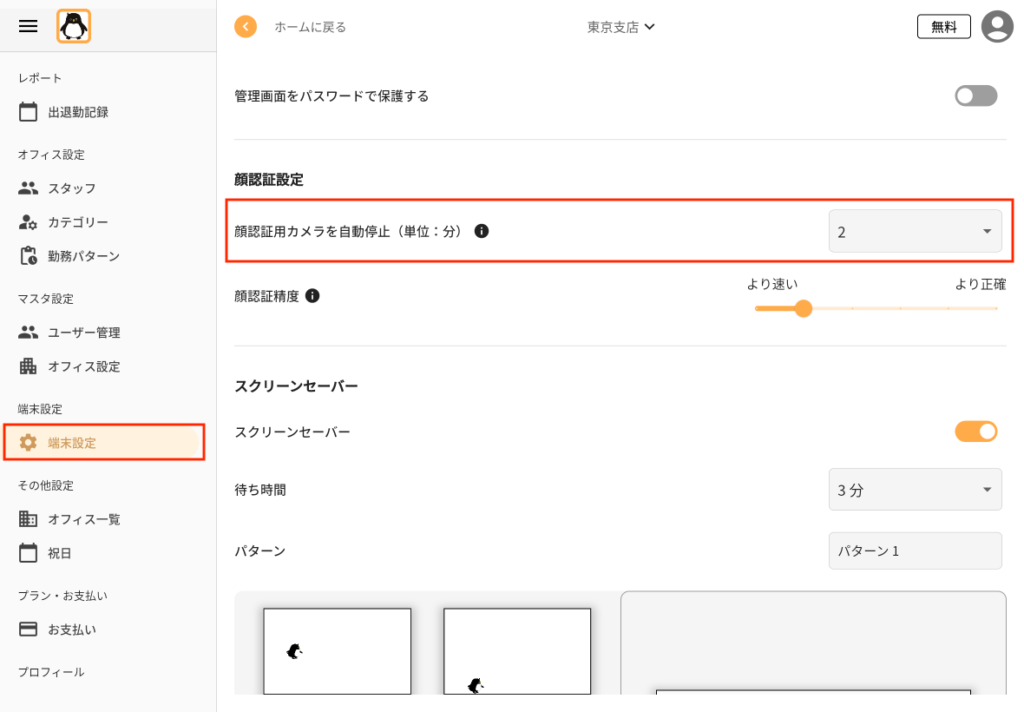Click info icon next to 顔認証精度

[x=313, y=296]
